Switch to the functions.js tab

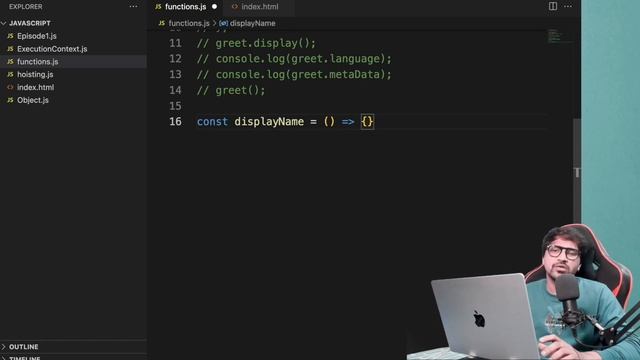(x=185, y=7)
